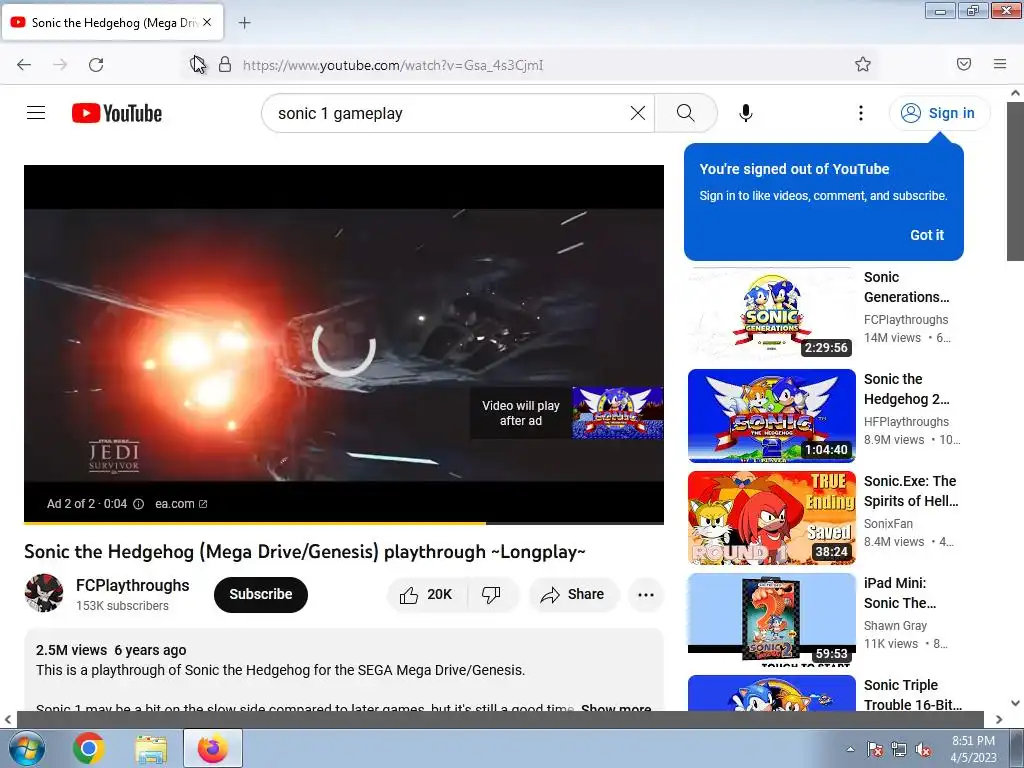Click the Shawn Gray channel name
This screenshot has height=768, width=1024.
tap(895, 626)
